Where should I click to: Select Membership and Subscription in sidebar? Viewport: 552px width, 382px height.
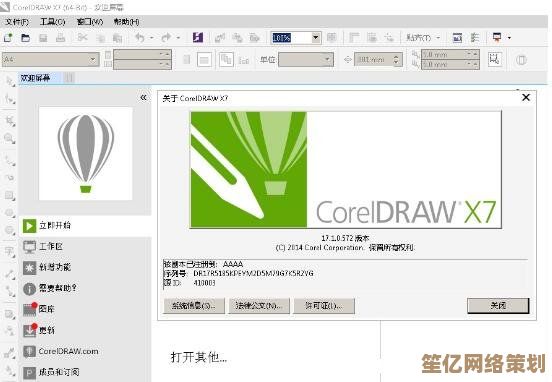click(84, 372)
